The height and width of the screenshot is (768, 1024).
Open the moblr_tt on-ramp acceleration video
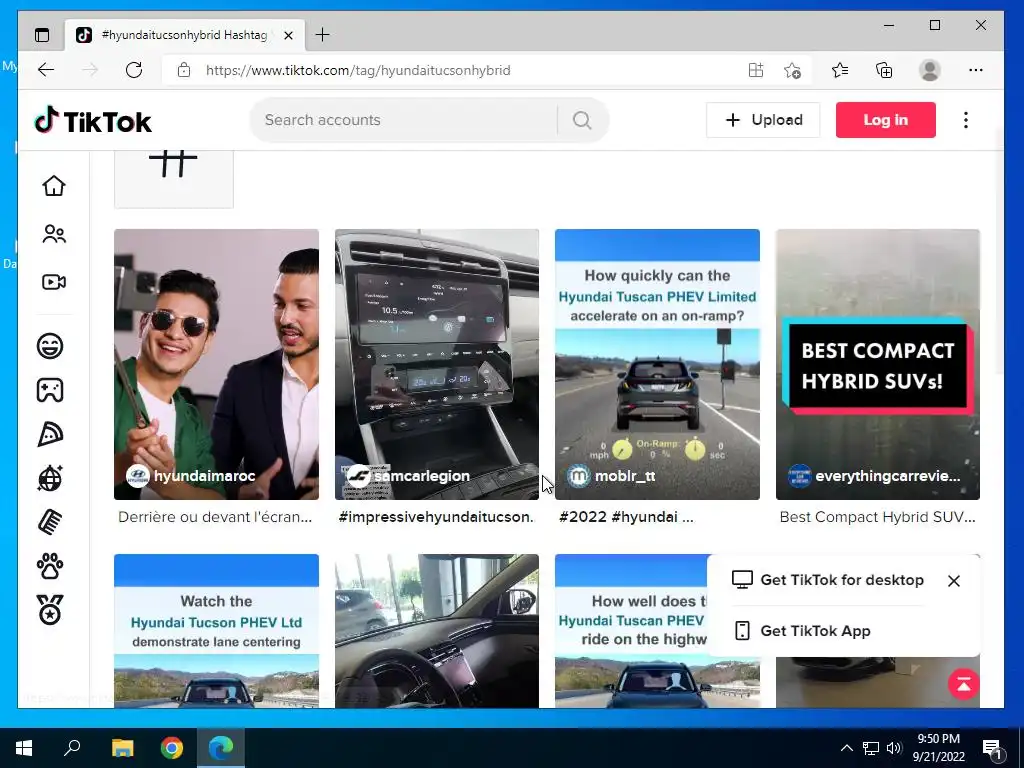click(x=657, y=364)
